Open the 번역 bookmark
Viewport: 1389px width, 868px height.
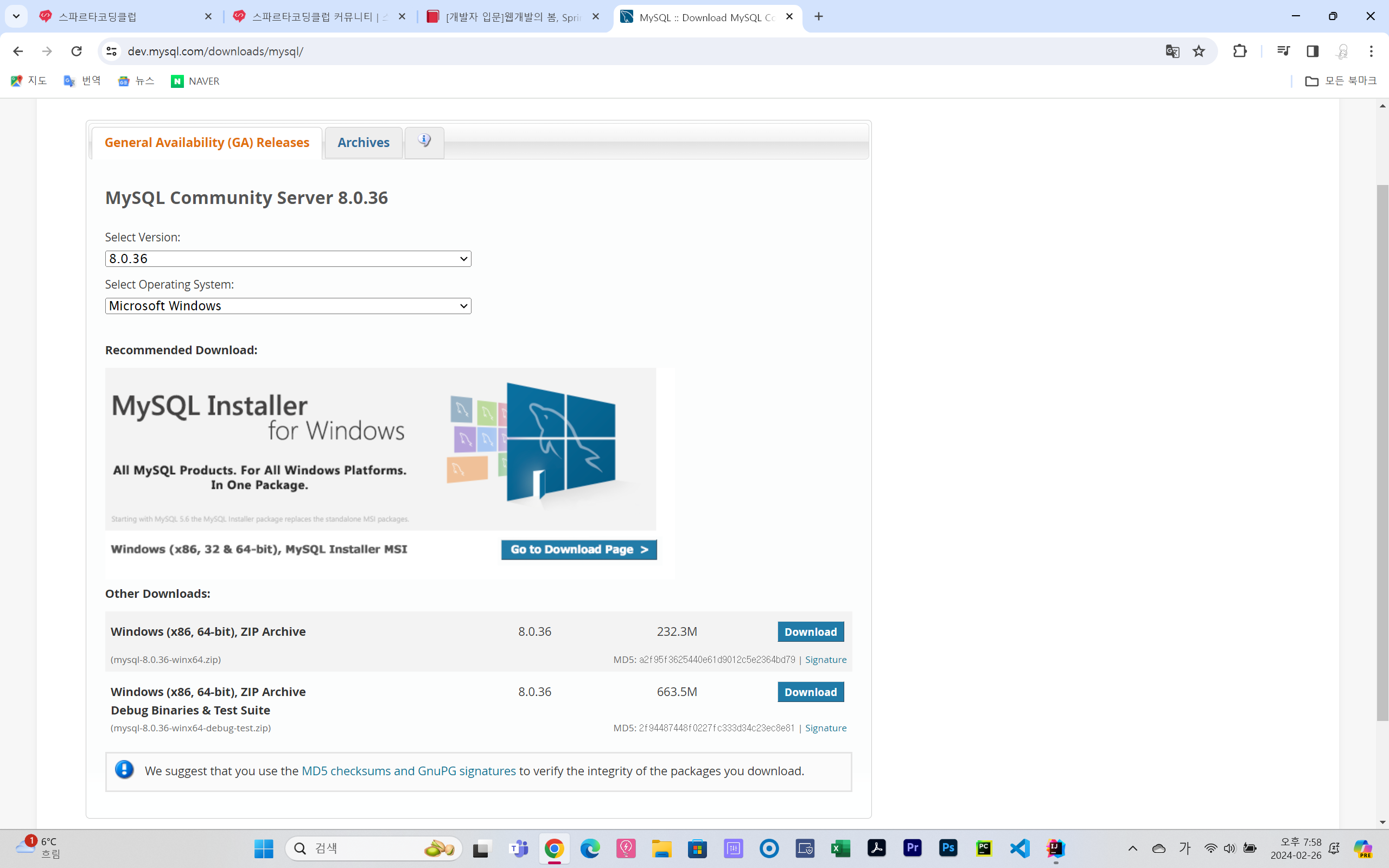(82, 81)
